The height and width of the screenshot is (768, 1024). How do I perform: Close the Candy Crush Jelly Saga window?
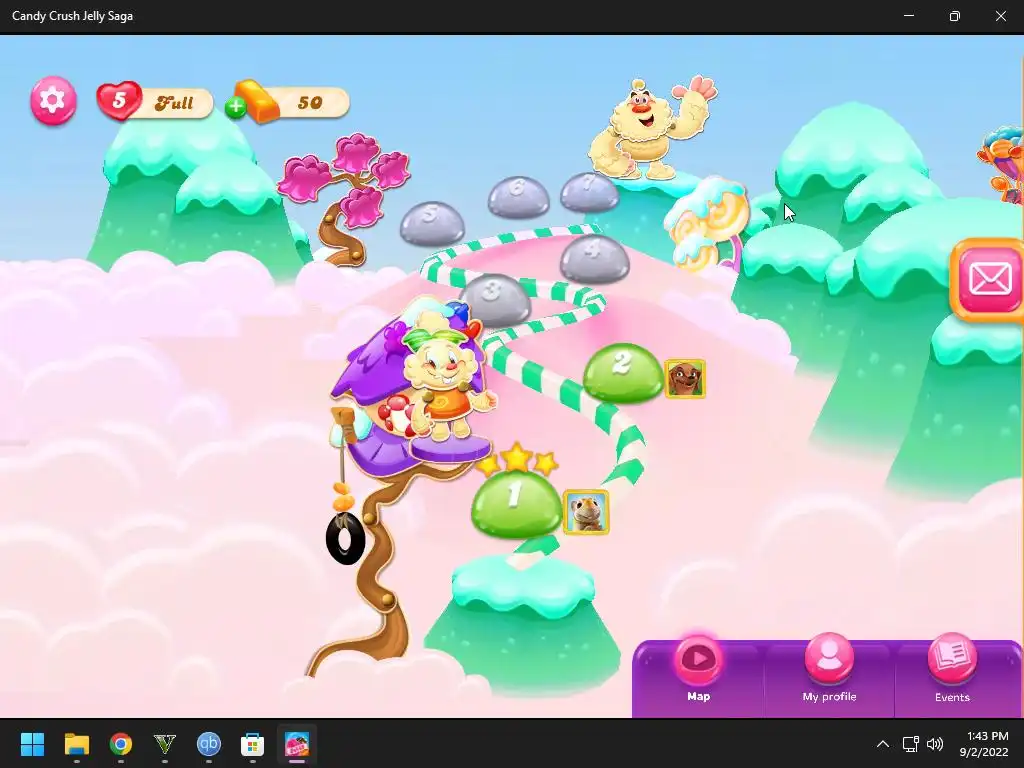1000,16
